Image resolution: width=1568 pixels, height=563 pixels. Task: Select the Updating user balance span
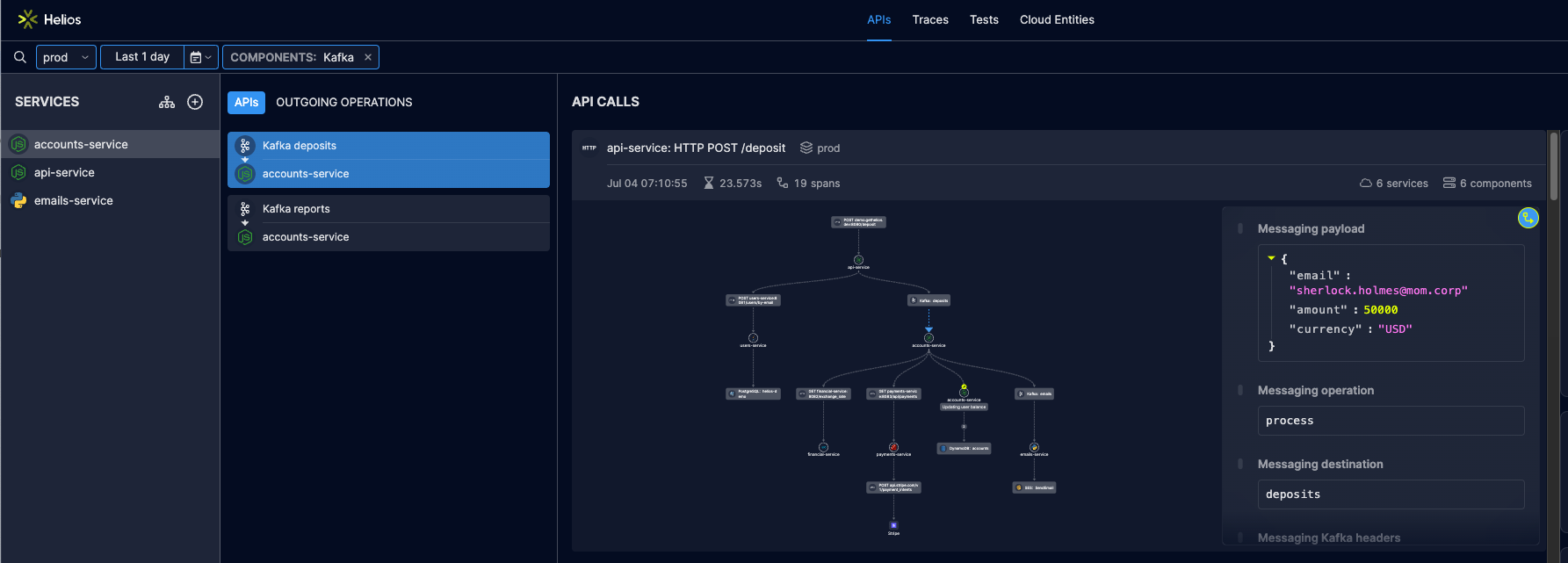click(x=964, y=407)
